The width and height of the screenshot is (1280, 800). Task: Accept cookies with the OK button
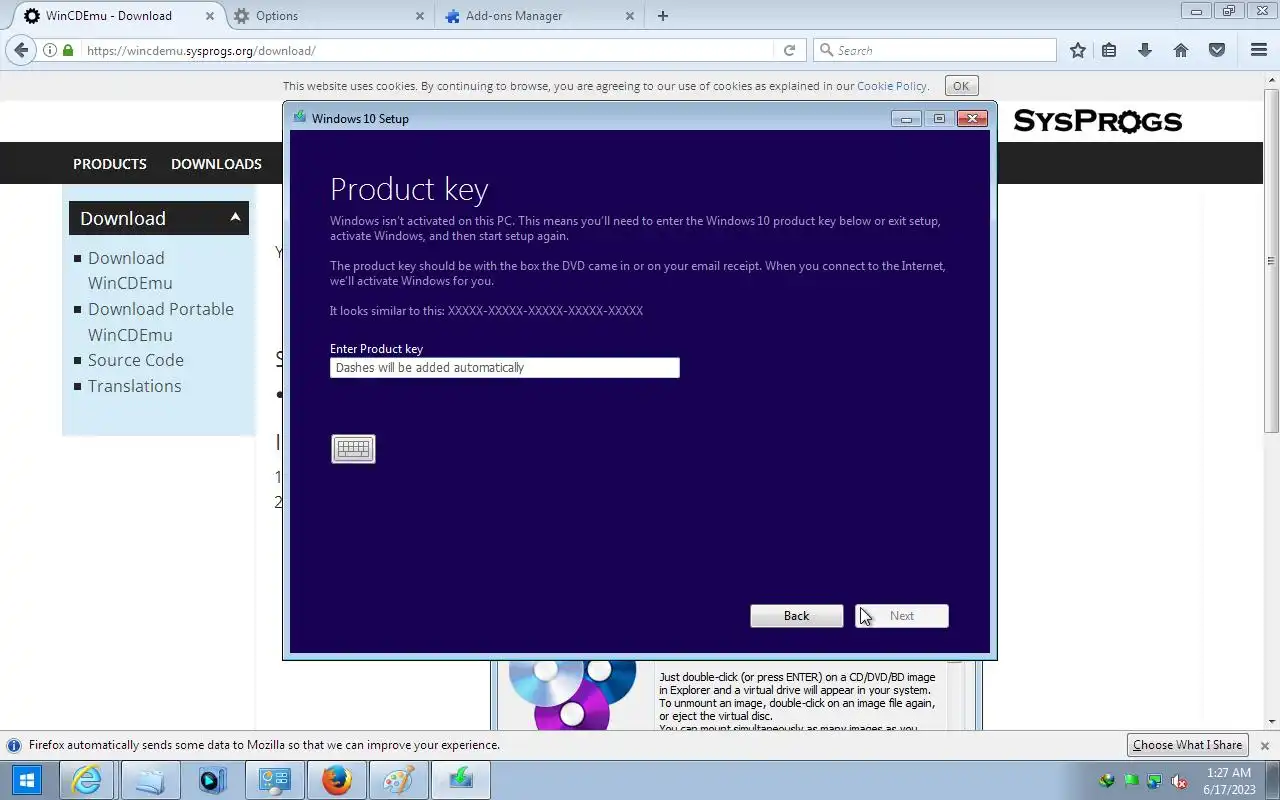tap(961, 86)
